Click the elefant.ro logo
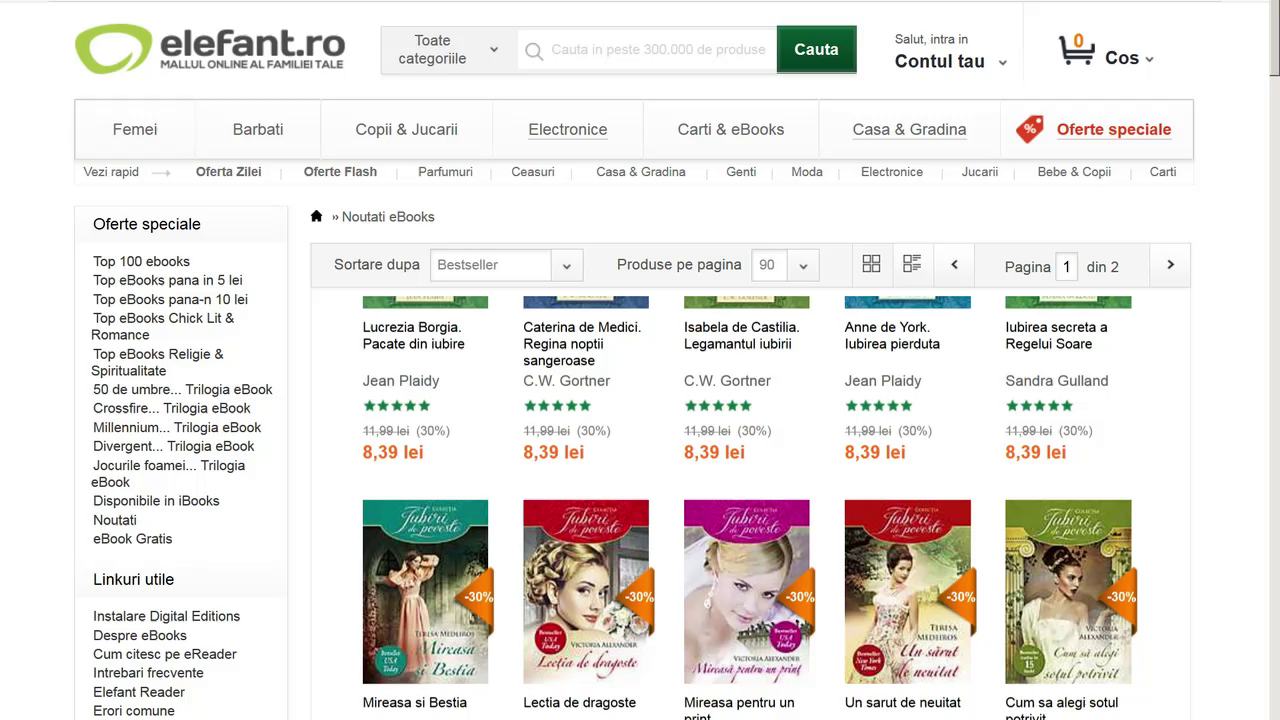The image size is (1280, 720). (x=210, y=49)
